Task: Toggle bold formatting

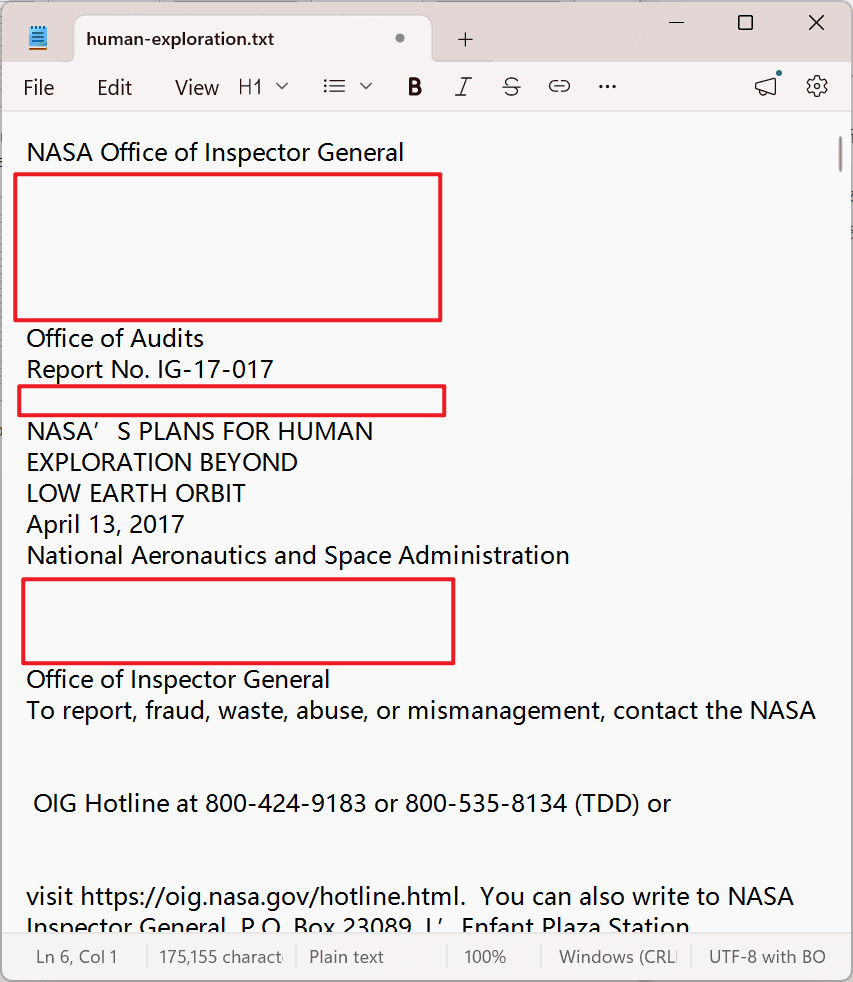Action: (415, 86)
